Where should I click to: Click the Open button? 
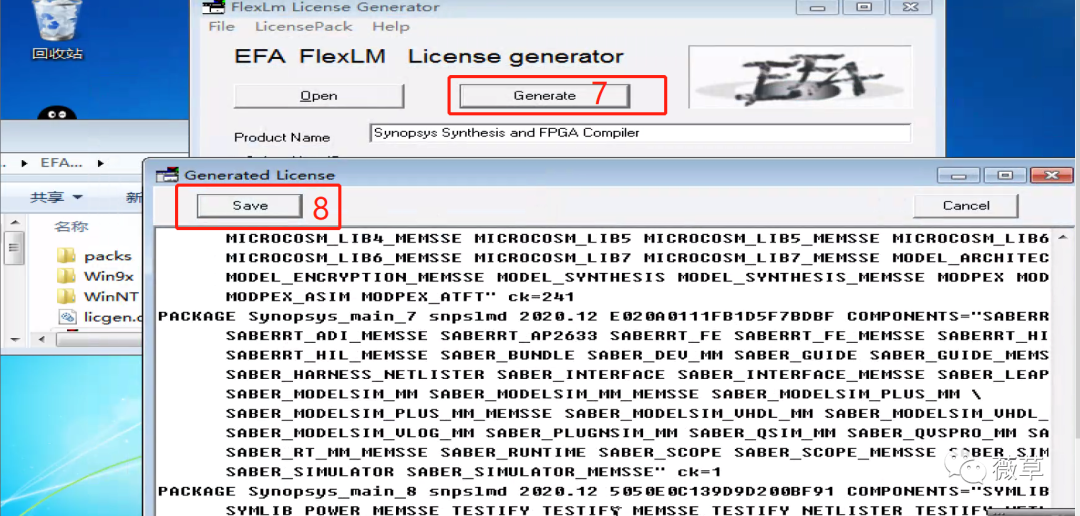319,96
